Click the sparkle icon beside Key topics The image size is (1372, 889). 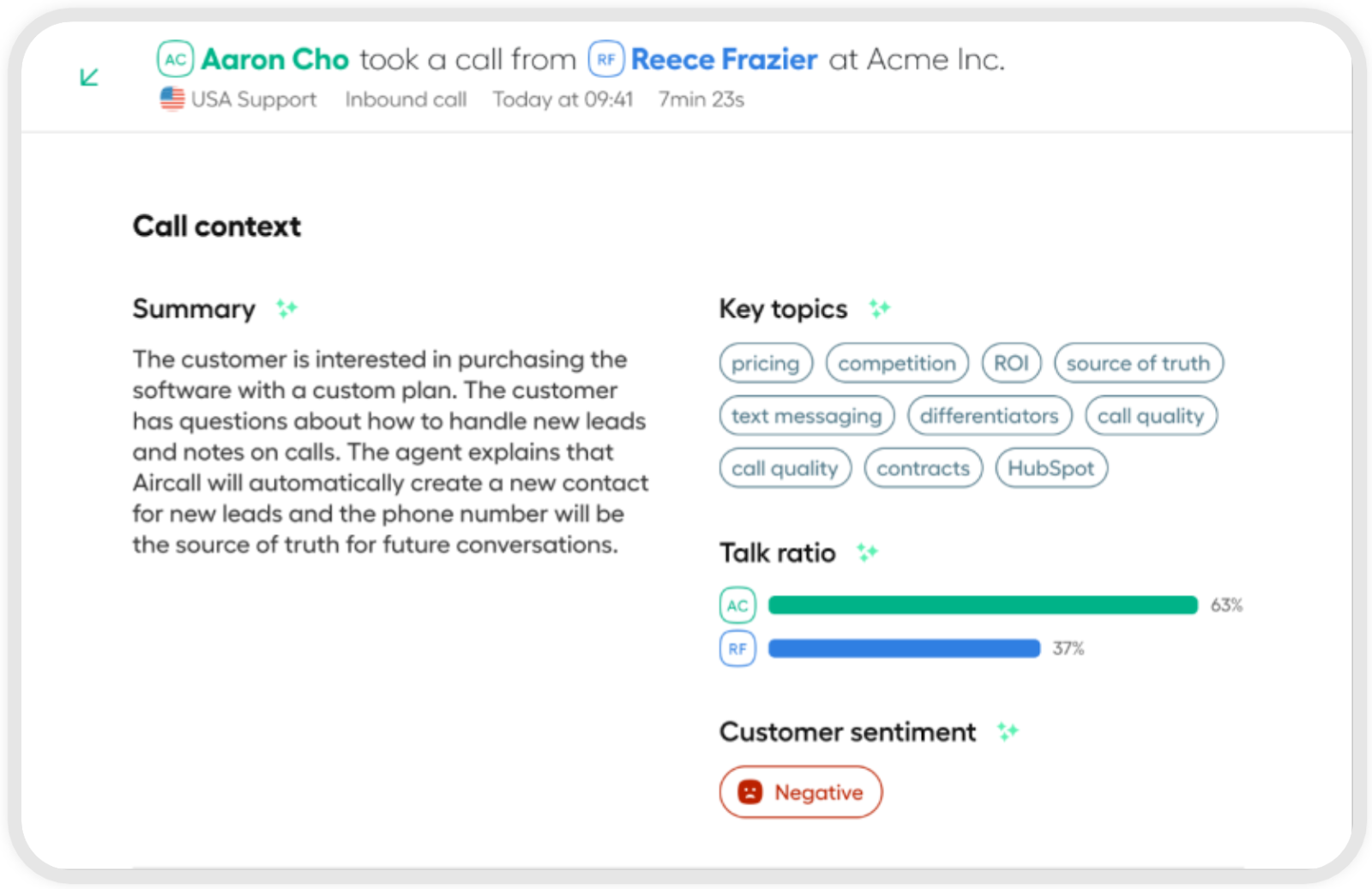point(879,308)
